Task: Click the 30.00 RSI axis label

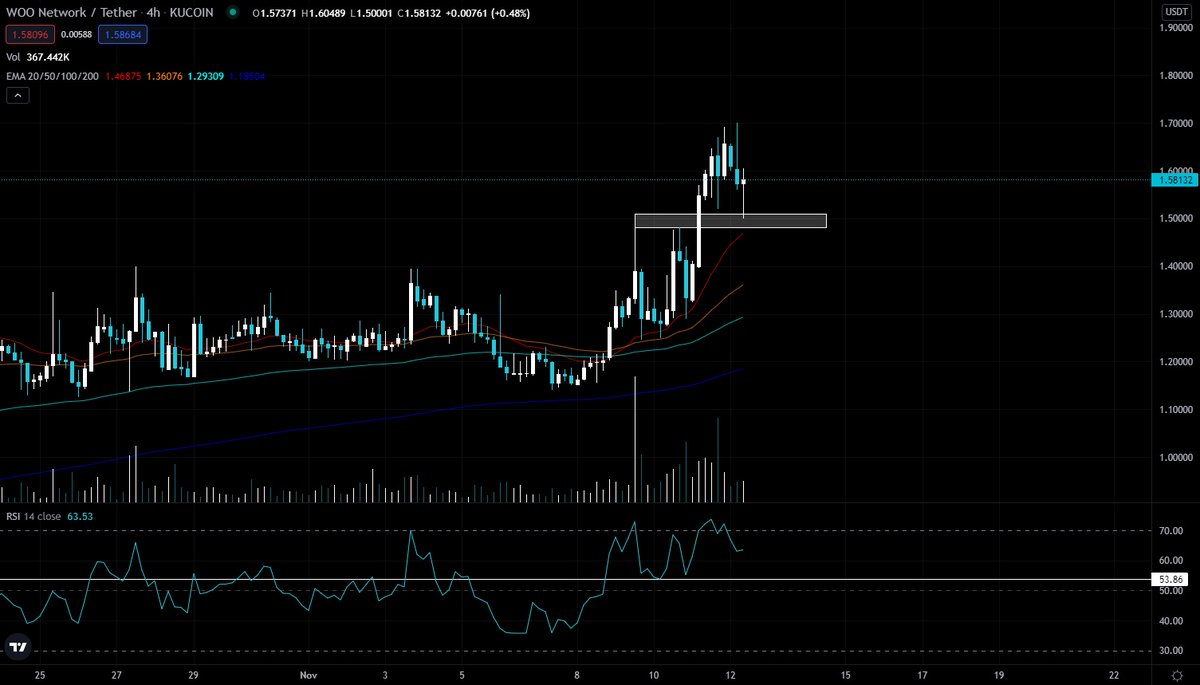Action: click(x=1170, y=651)
